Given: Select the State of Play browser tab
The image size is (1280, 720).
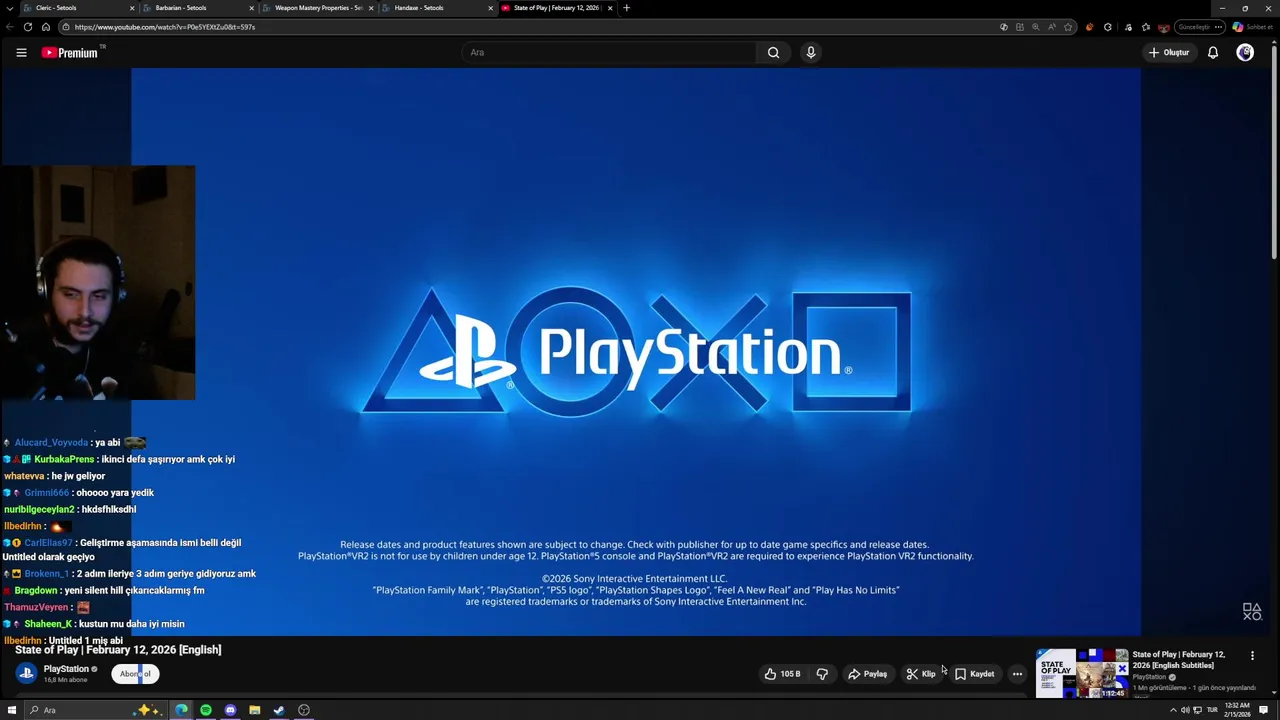Looking at the screenshot, I should (x=557, y=8).
